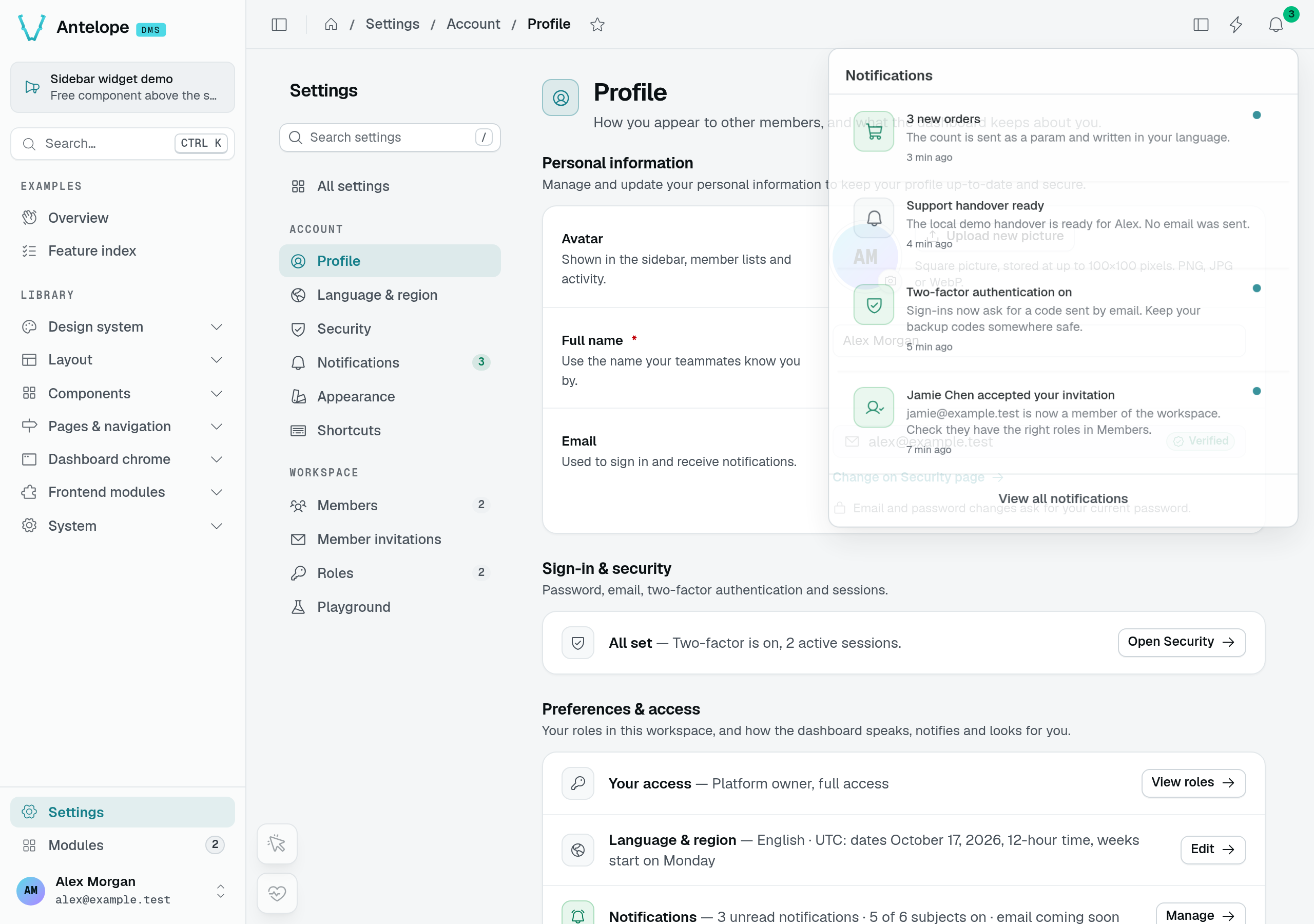Click the shield icon beside All set

tap(577, 642)
